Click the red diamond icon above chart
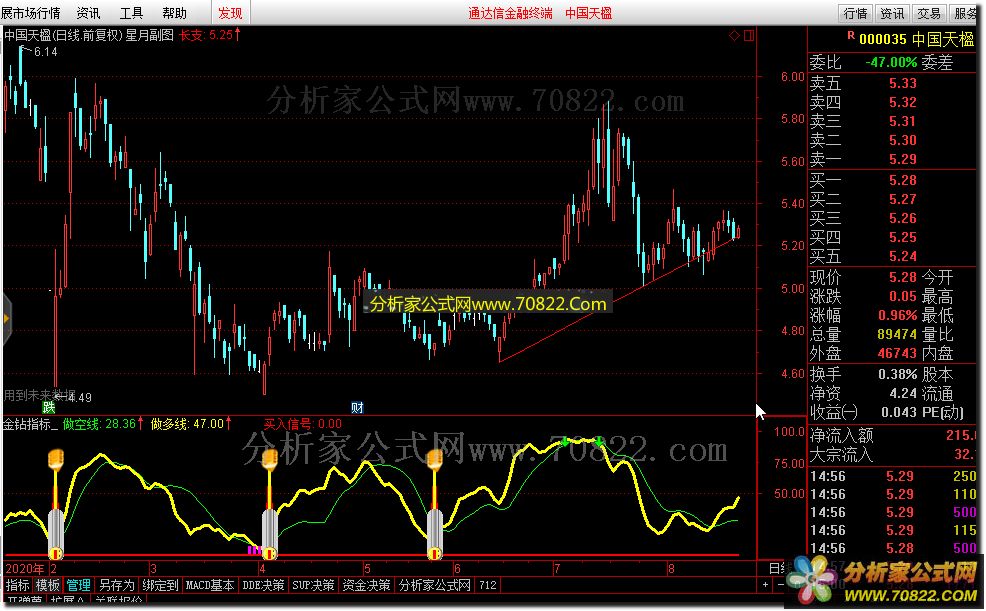 tap(734, 35)
